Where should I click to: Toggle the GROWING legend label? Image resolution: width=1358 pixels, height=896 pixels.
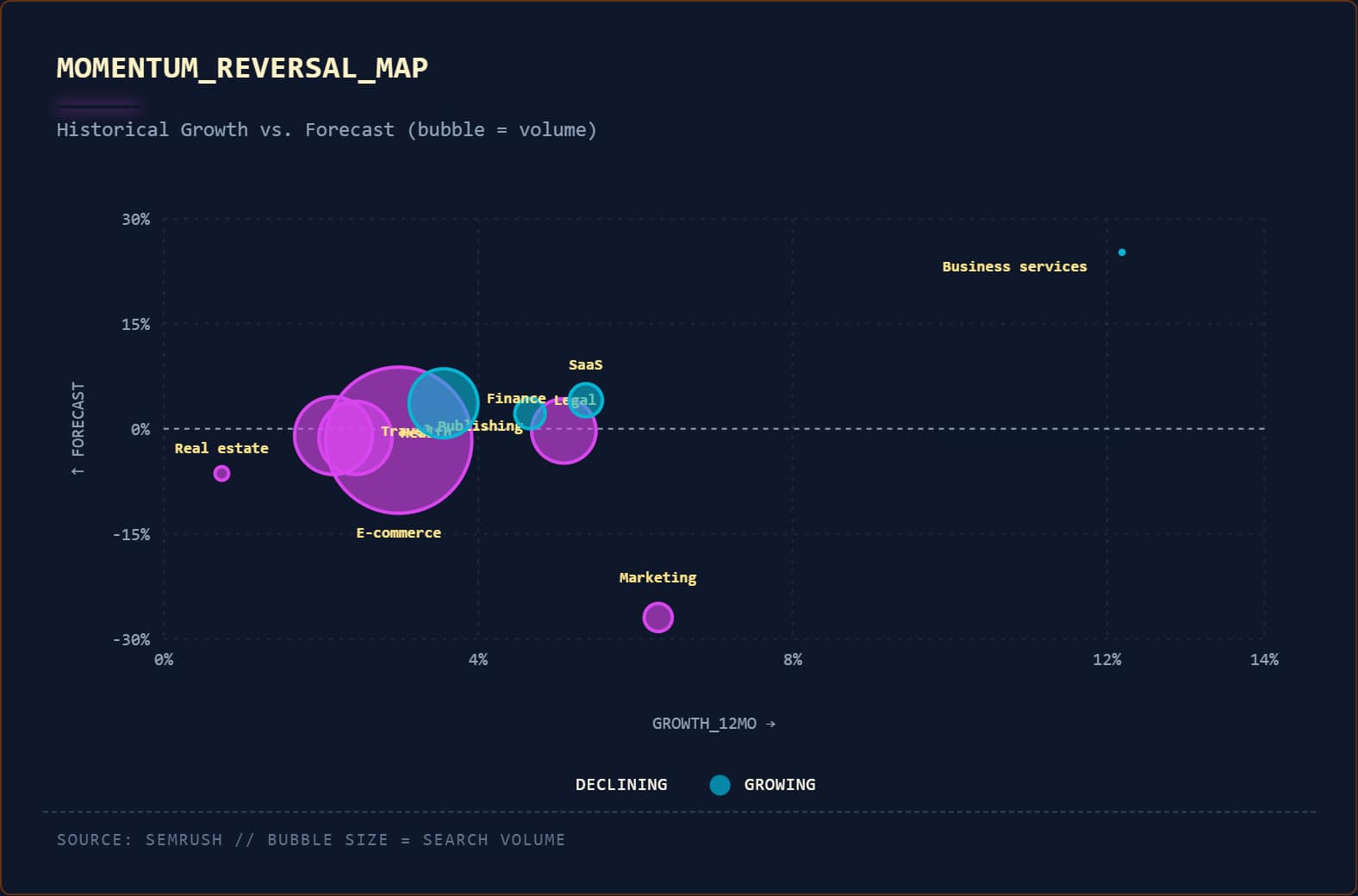(x=780, y=785)
